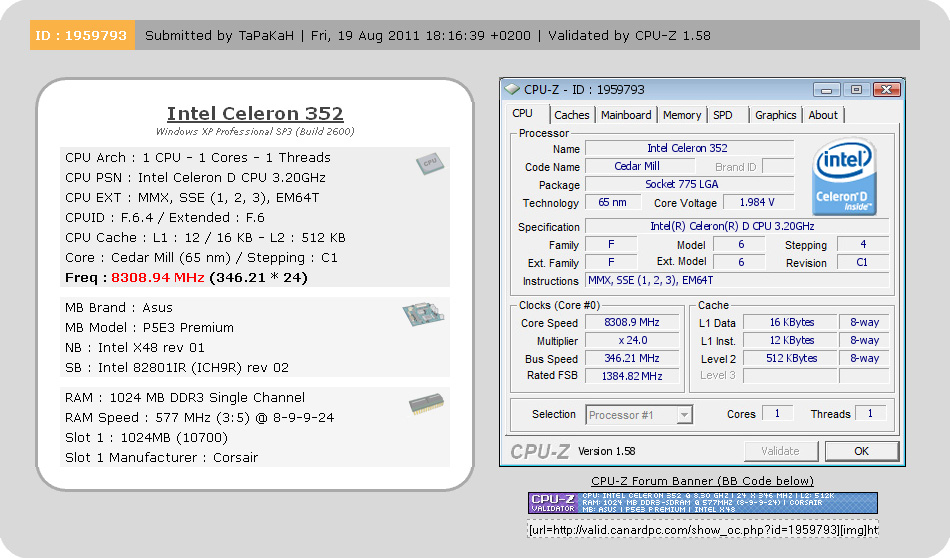Viewport: 950px width, 558px height.
Task: Click the CPU chip icon beside CPU Arch
Action: pyautogui.click(x=429, y=164)
